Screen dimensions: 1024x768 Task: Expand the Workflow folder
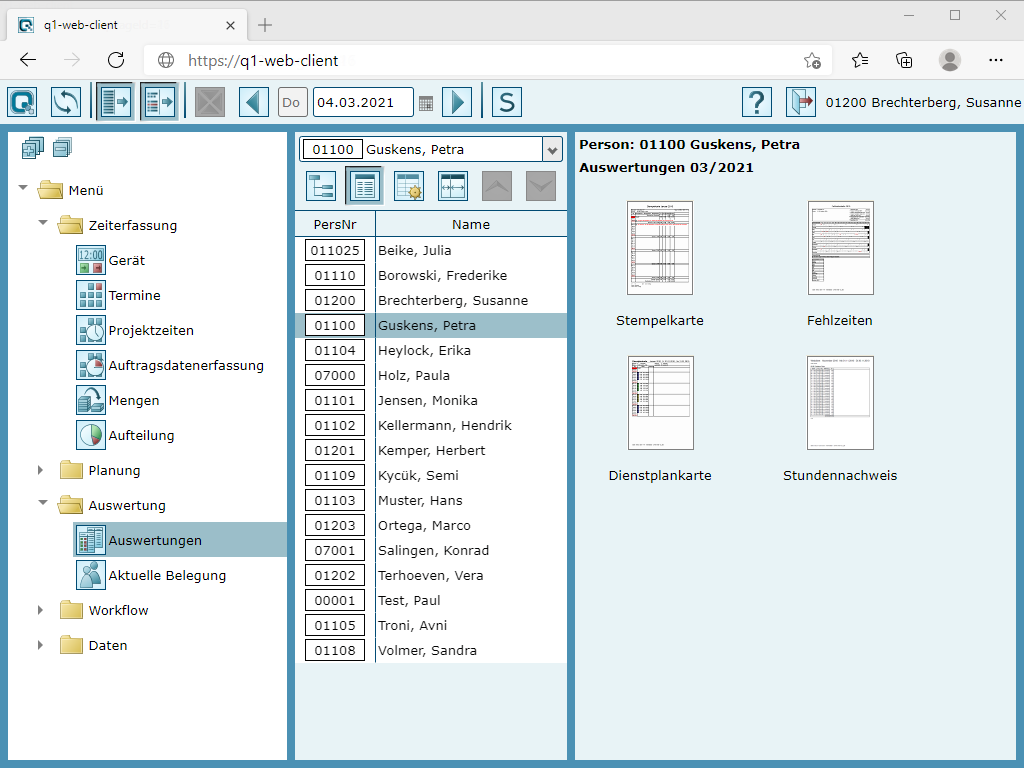41,610
